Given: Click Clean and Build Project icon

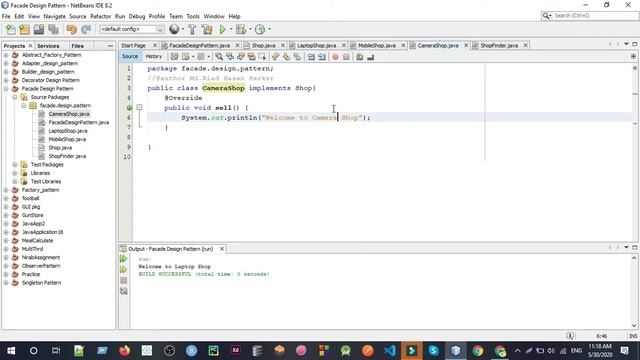Looking at the screenshot, I should pyautogui.click(x=207, y=29).
